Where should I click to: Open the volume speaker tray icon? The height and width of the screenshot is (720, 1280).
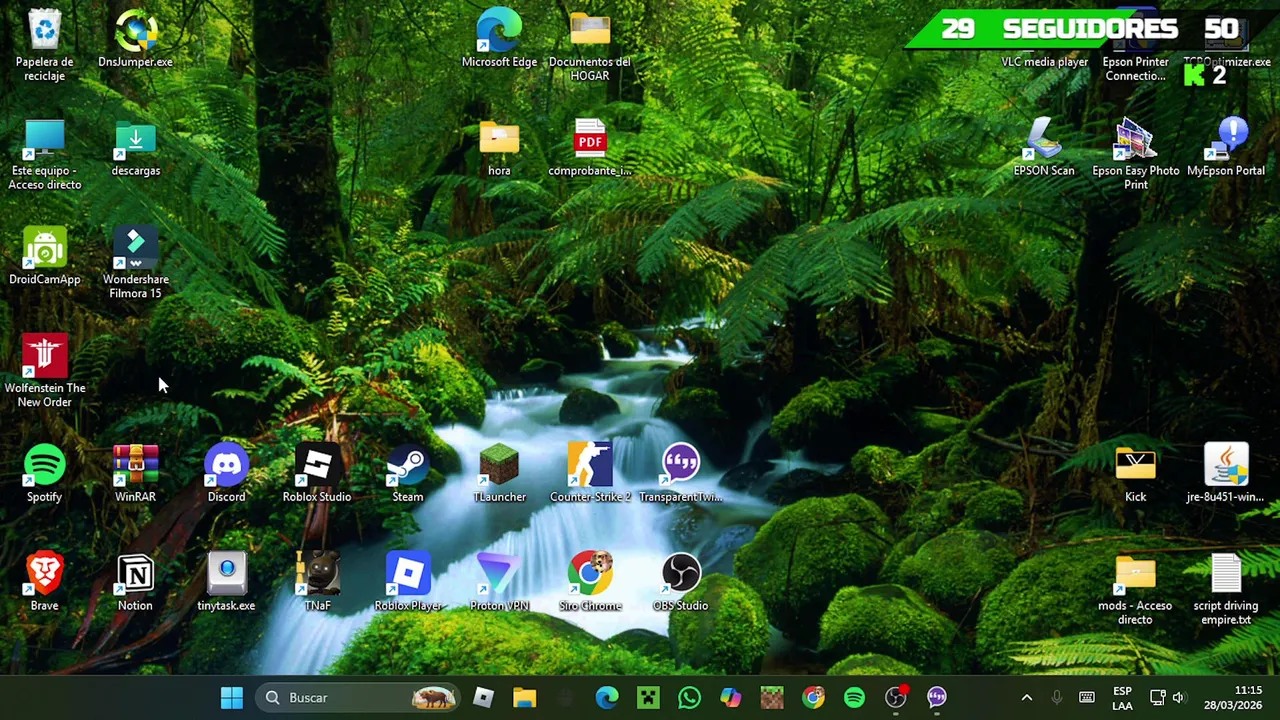click(1179, 697)
